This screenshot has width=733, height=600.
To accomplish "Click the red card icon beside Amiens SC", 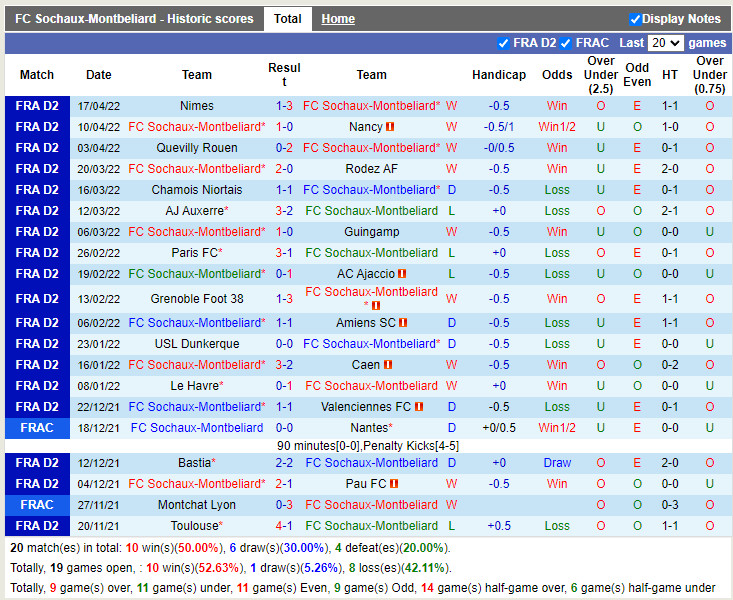I will pos(403,323).
